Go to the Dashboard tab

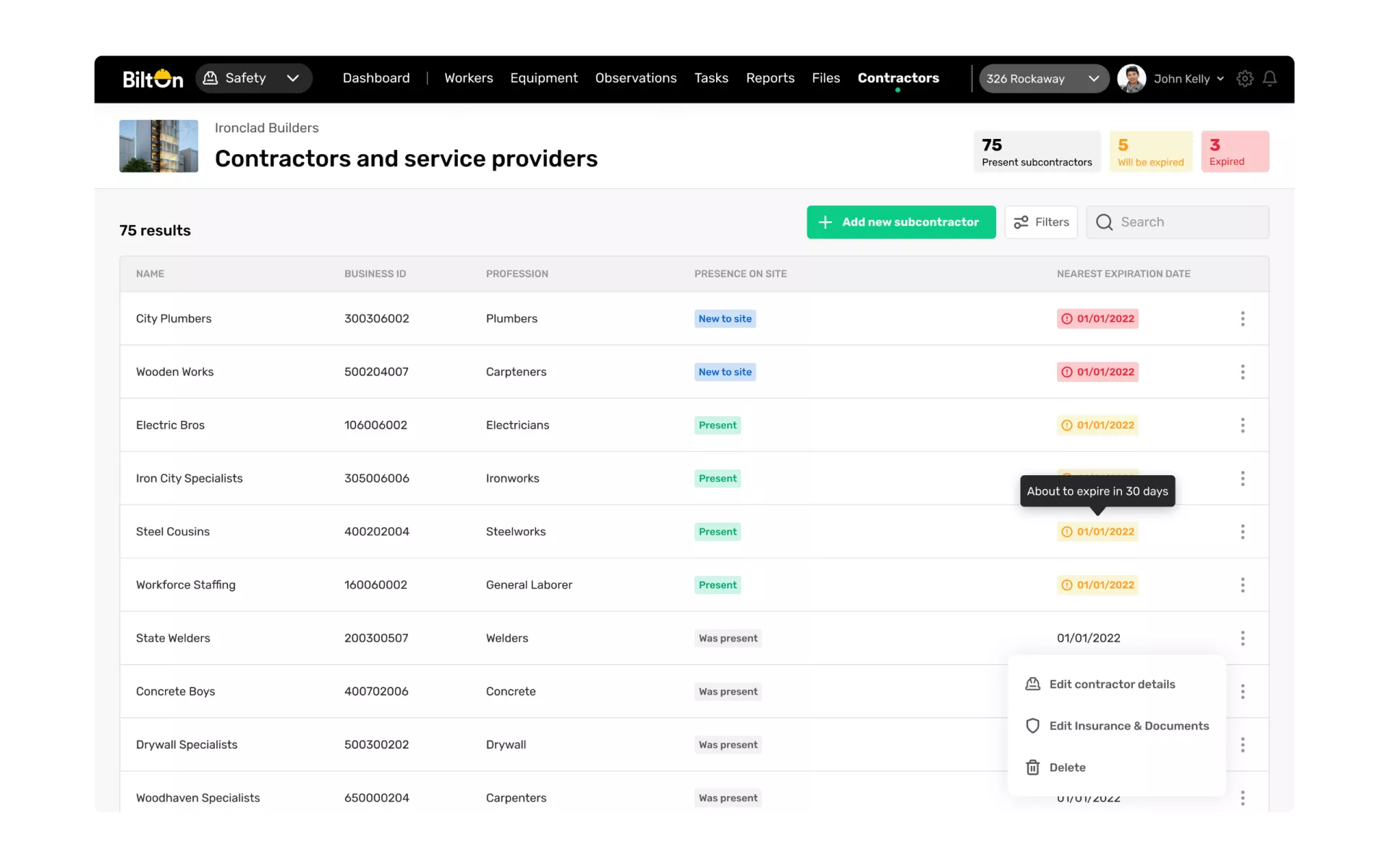[x=376, y=78]
